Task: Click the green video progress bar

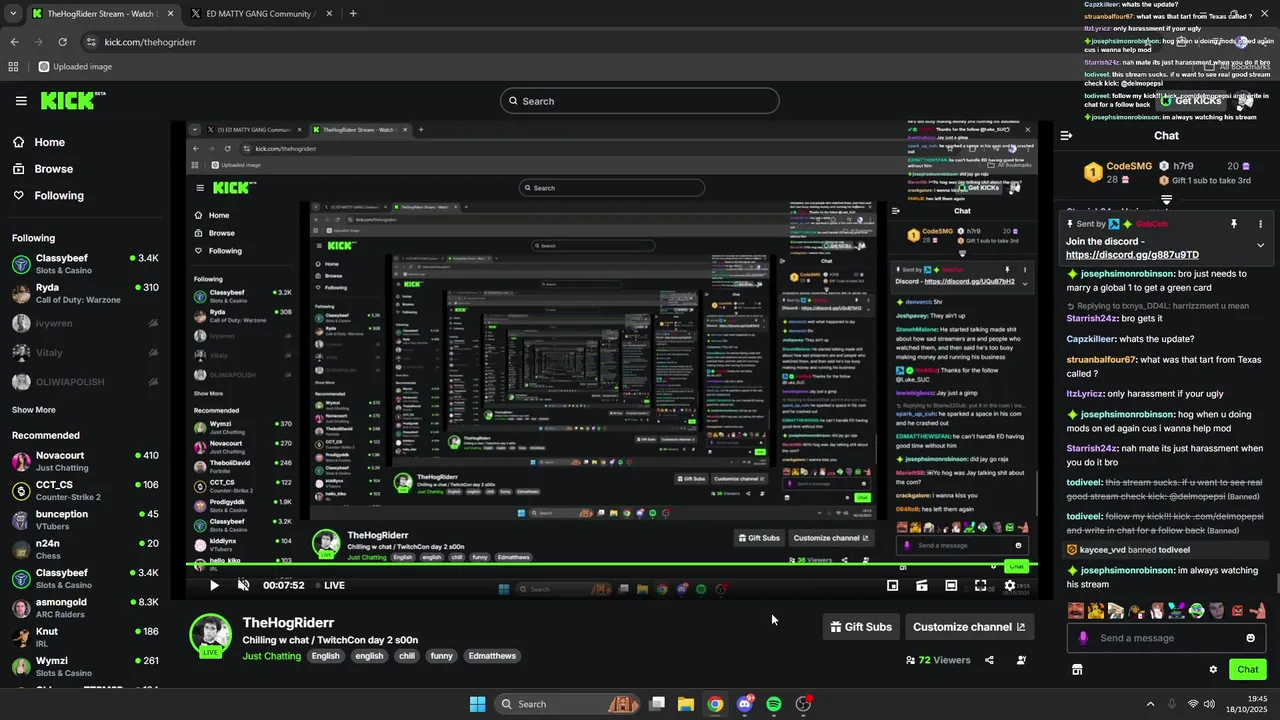Action: tap(612, 565)
